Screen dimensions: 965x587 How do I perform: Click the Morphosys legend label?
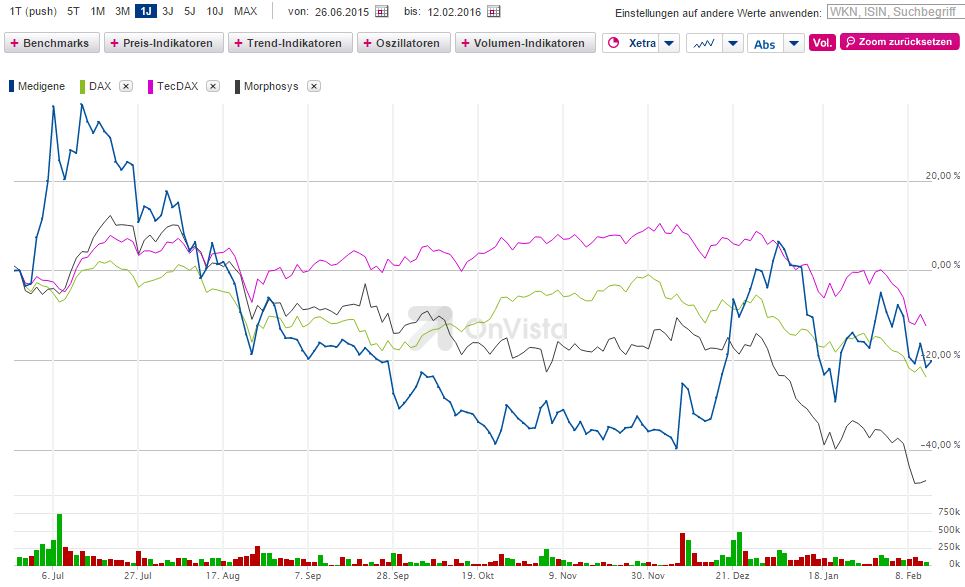click(x=271, y=86)
